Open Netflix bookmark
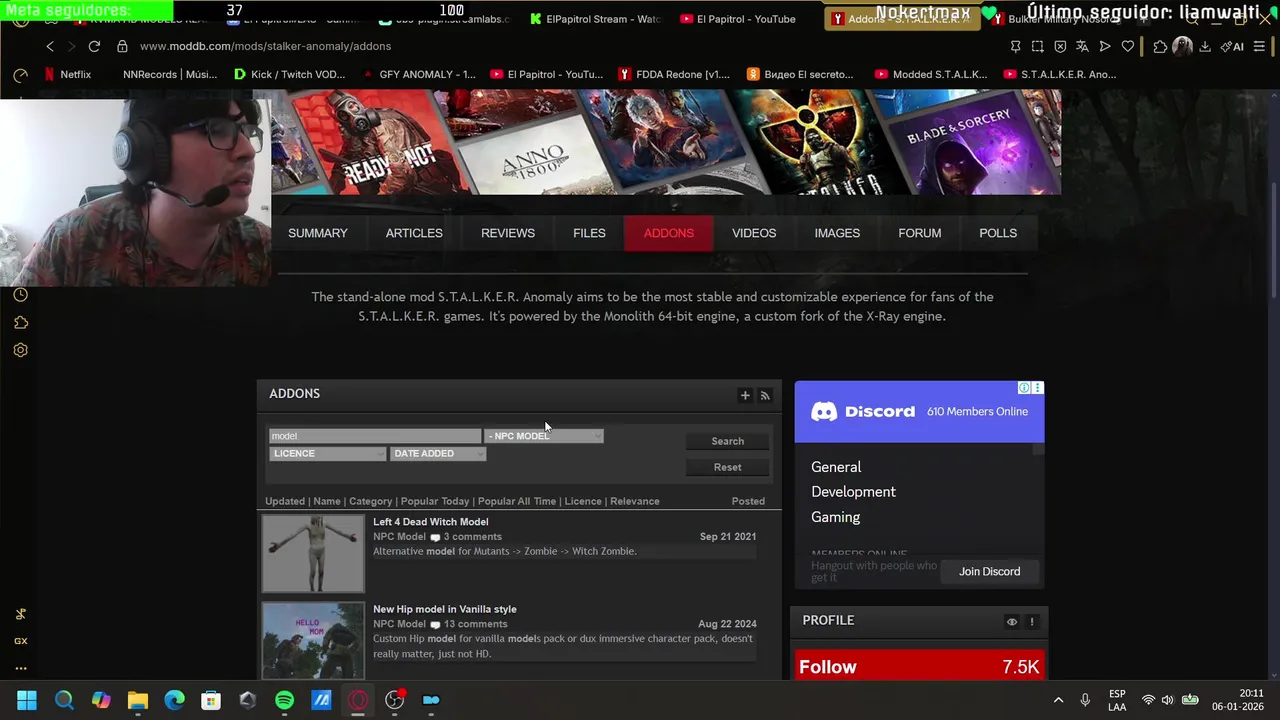1280x720 pixels. click(x=67, y=74)
